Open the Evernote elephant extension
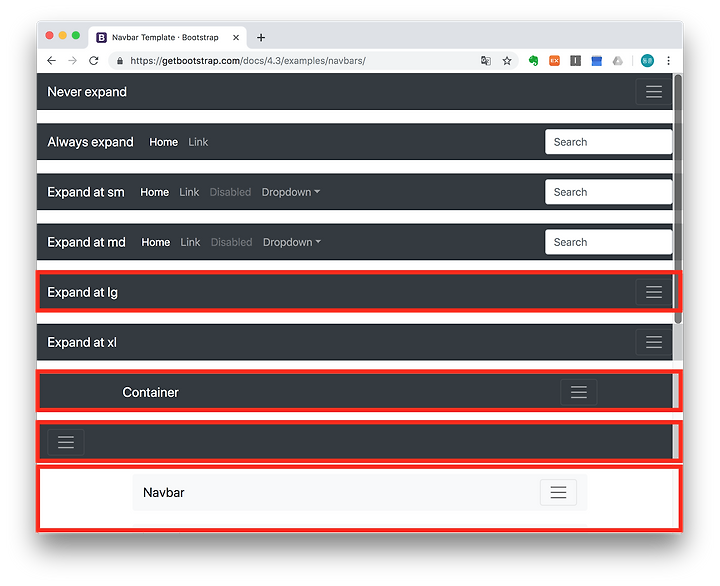This screenshot has height=586, width=720. pos(533,61)
